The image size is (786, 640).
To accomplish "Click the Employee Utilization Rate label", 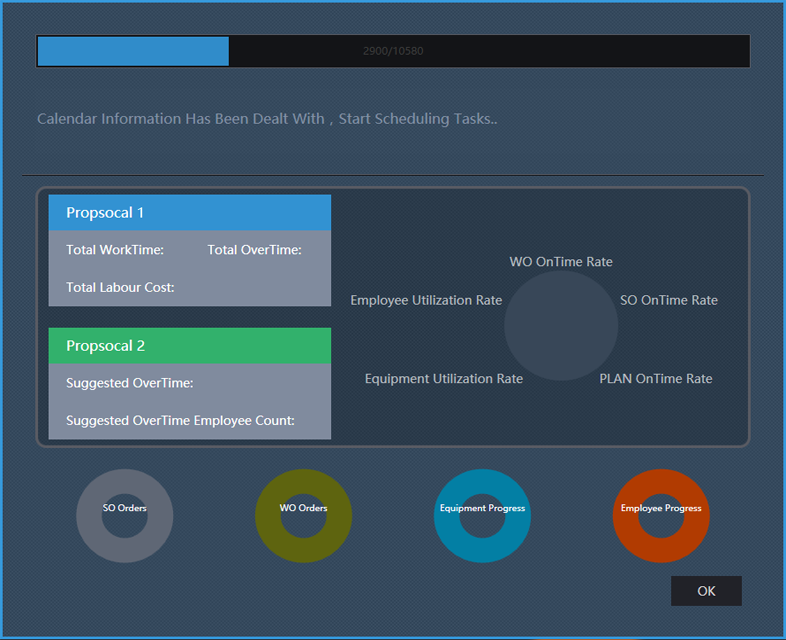I will (x=426, y=300).
